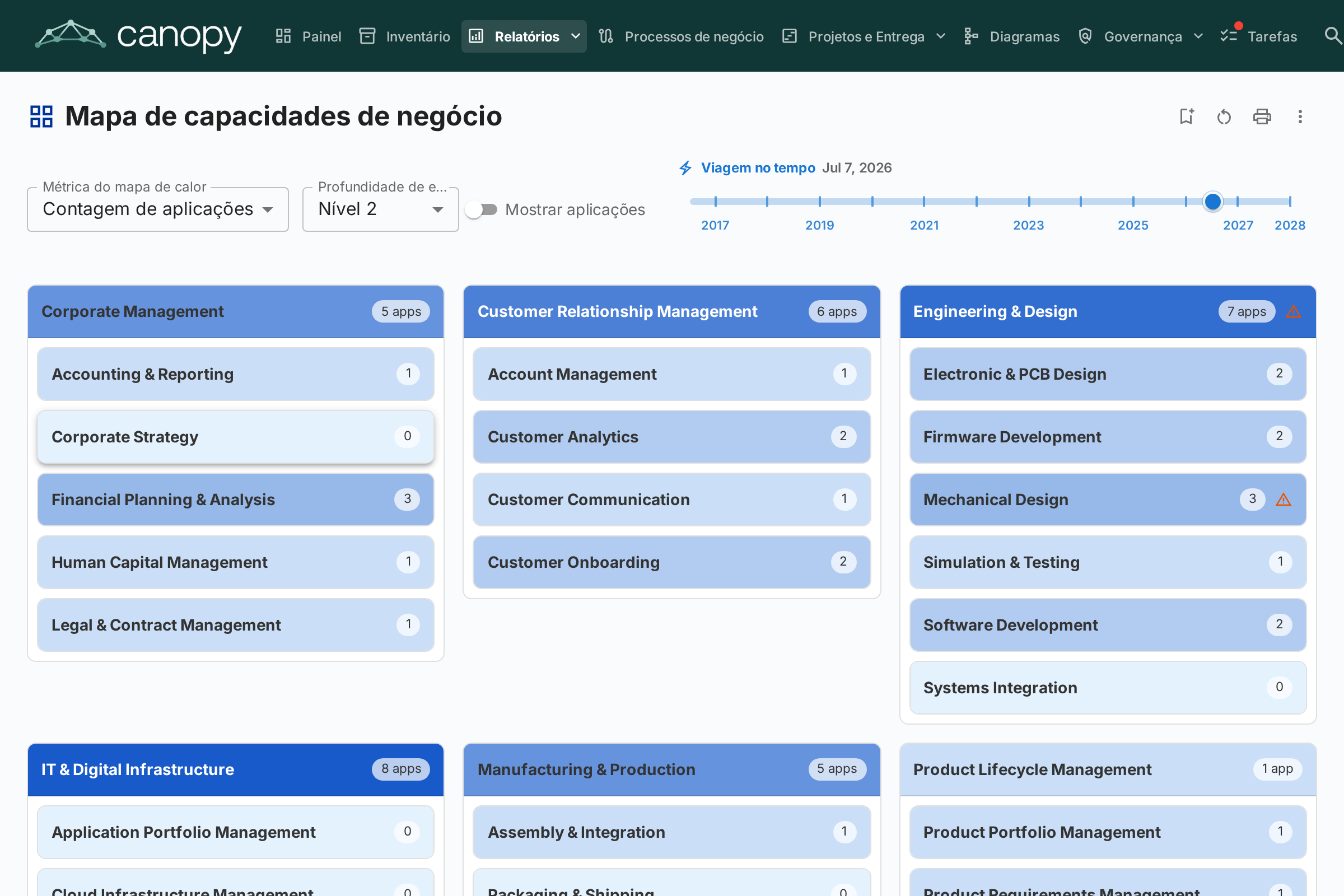
Task: Open Corporate Management header
Action: pos(235,311)
